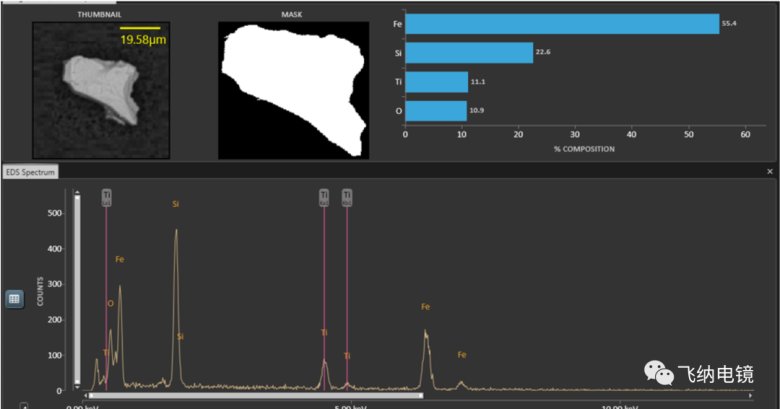Click the up arrow on counts slider
The image size is (780, 409).
coord(76,195)
